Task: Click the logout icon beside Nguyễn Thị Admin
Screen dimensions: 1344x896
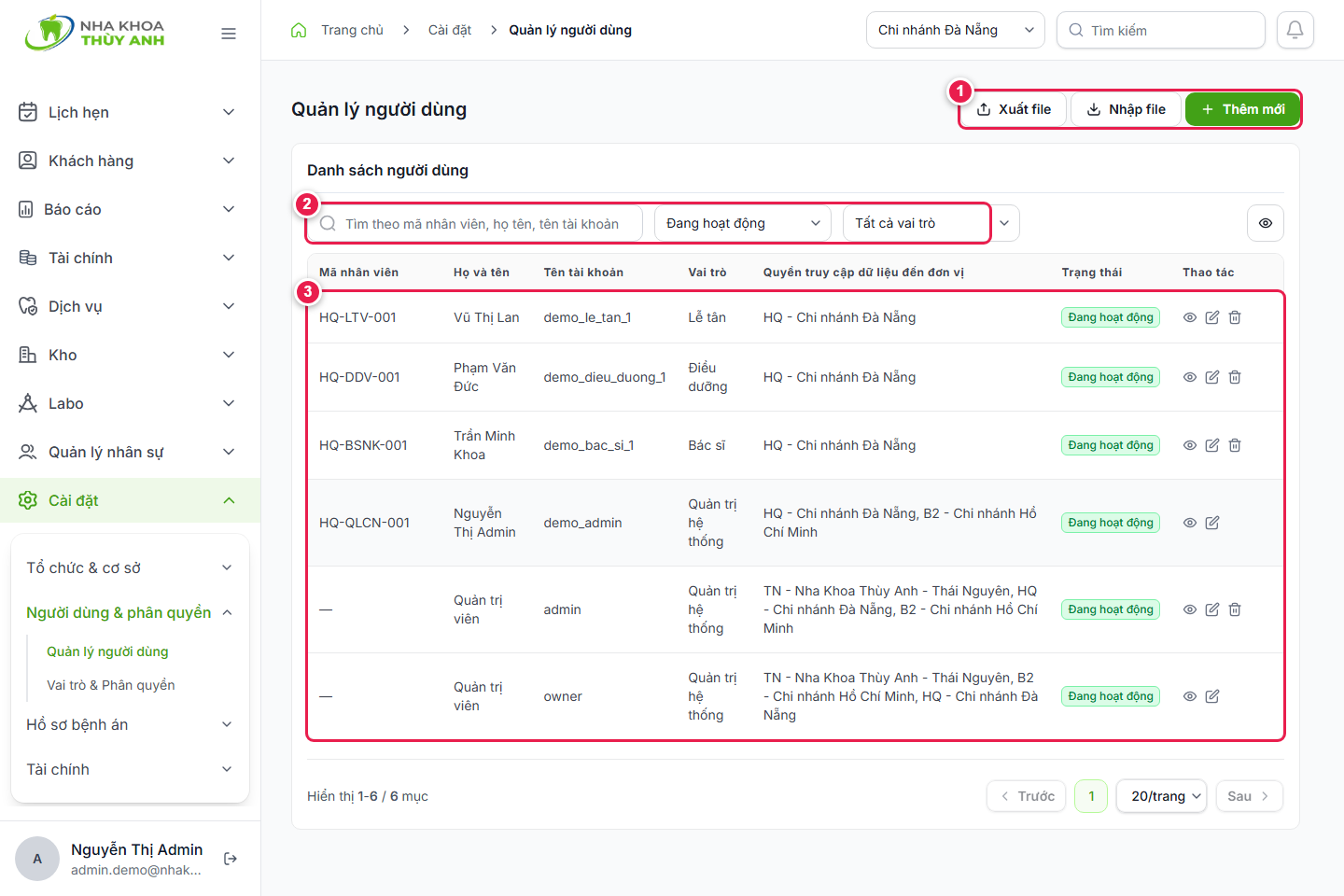Action: point(231,859)
